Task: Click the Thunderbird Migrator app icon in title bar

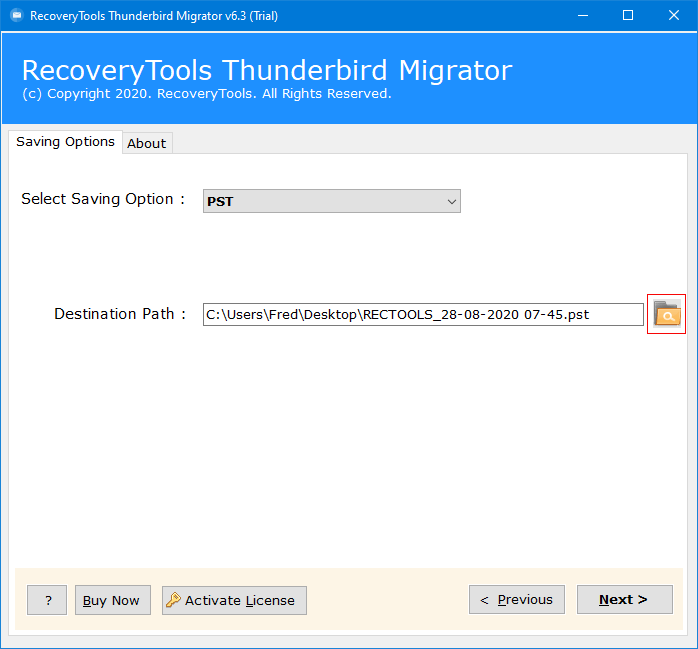Action: (16, 16)
